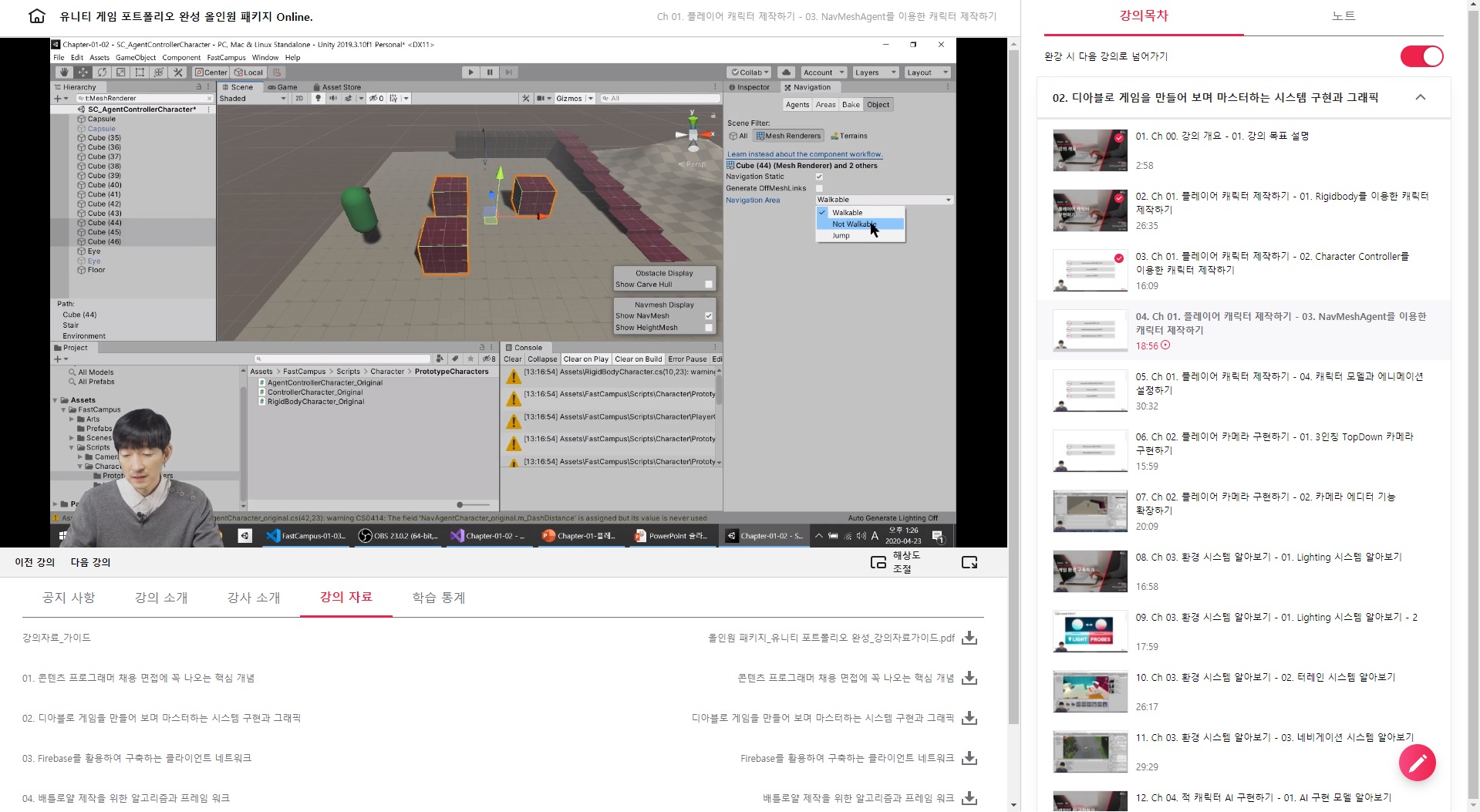Screen dimensions: 1480x812
Task: Go to the home page icon
Action: click(x=36, y=16)
